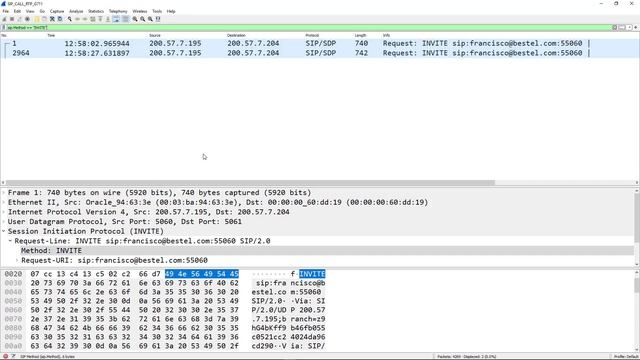The height and width of the screenshot is (360, 640).
Task: Go forward to next packet
Action: (85, 19)
